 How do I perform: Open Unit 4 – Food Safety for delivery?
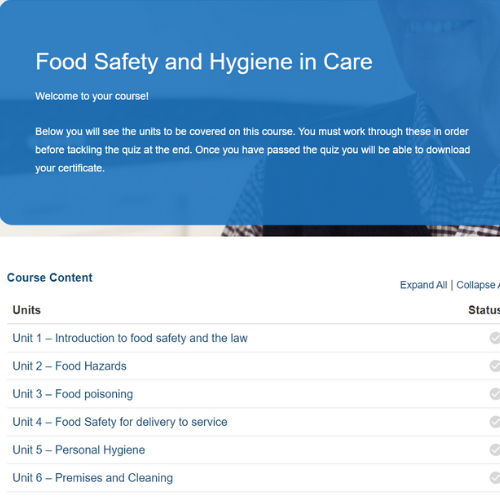click(x=120, y=422)
